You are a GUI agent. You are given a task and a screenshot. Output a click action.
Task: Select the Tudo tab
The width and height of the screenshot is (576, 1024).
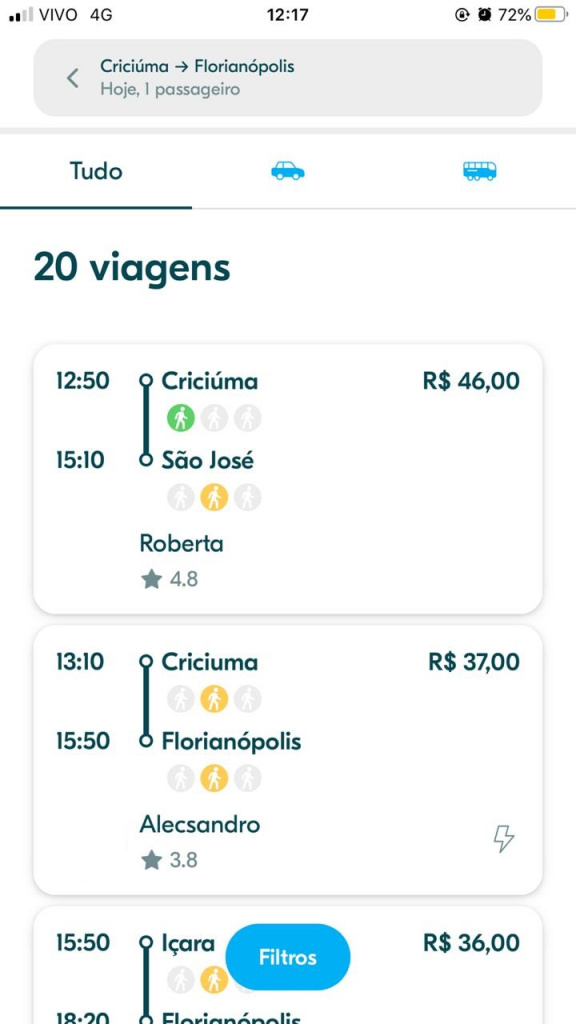pyautogui.click(x=96, y=172)
